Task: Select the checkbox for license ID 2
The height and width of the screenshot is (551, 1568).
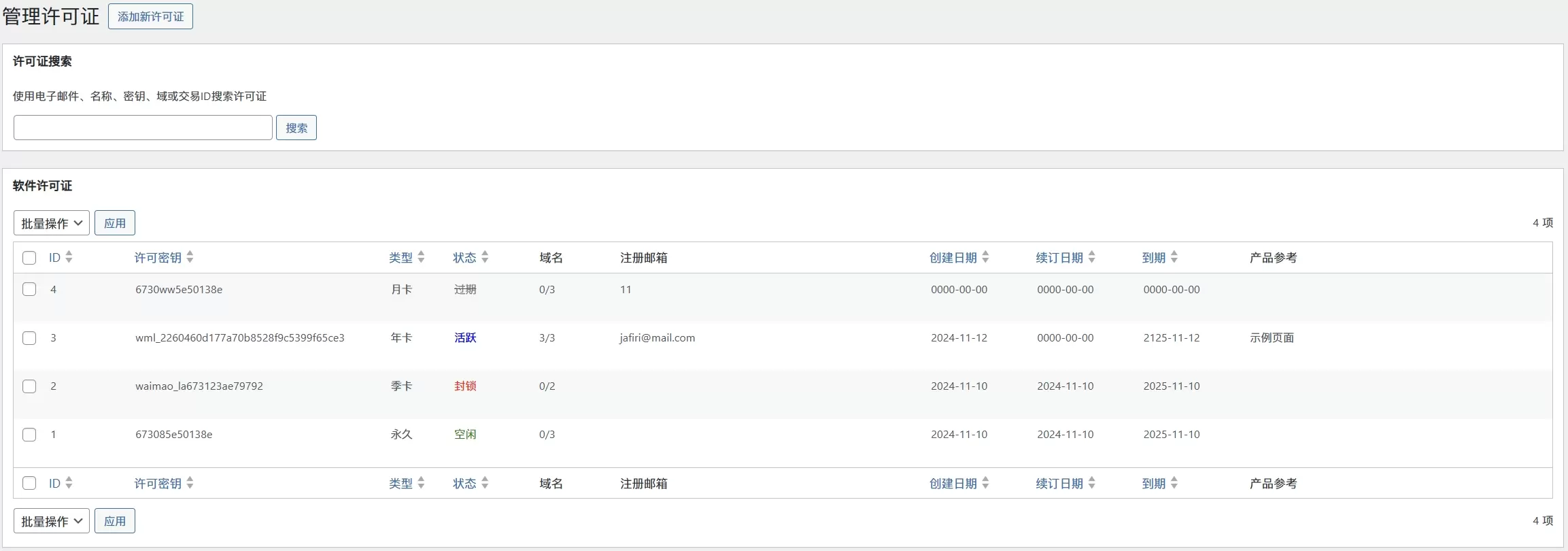Action: (x=29, y=386)
